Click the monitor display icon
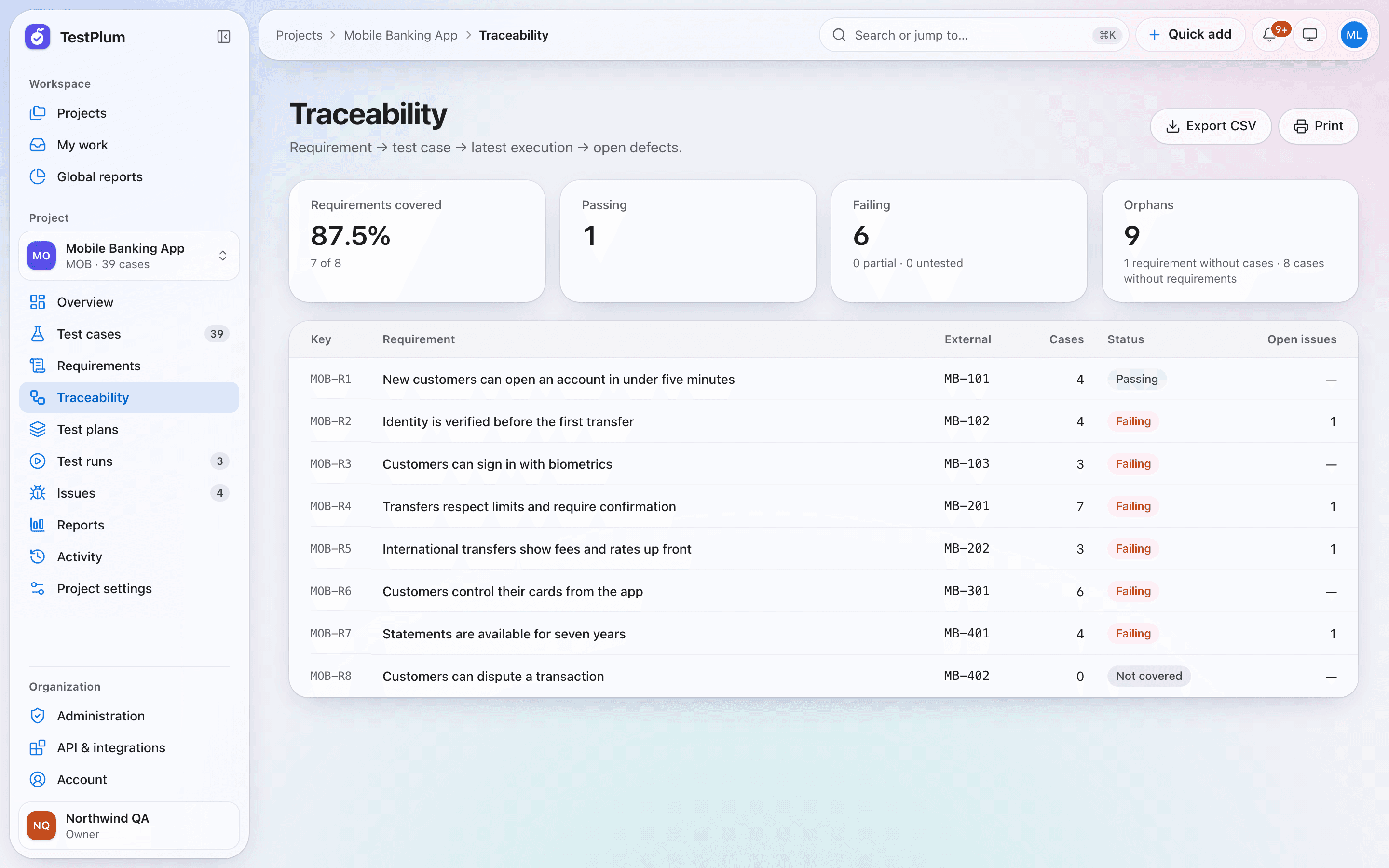The image size is (1389, 868). tap(1310, 35)
